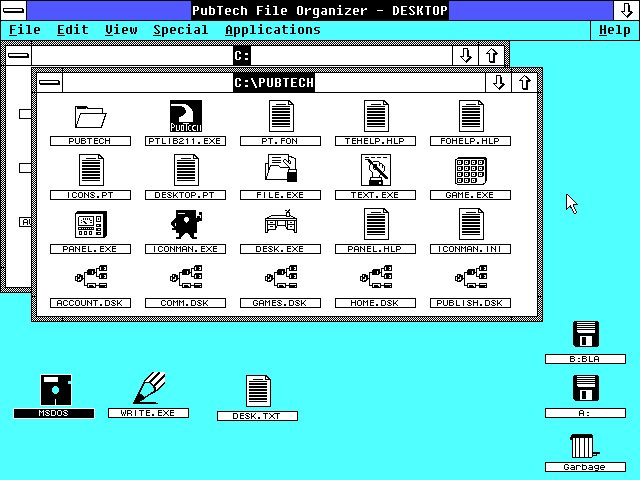Screen dimensions: 640x480
Task: Select the ICONS.PT file icon
Action: (x=91, y=170)
